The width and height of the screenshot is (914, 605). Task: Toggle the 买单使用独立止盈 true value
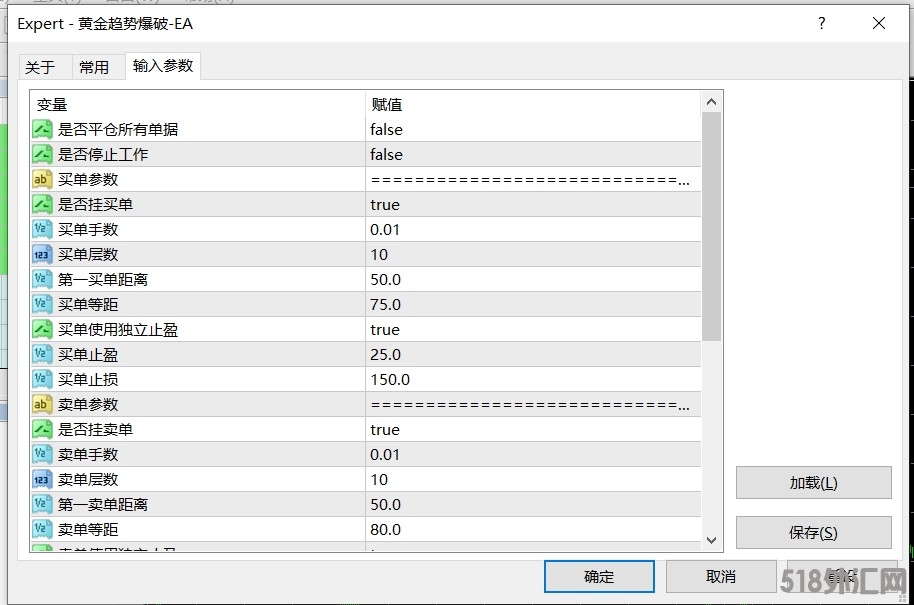[385, 329]
